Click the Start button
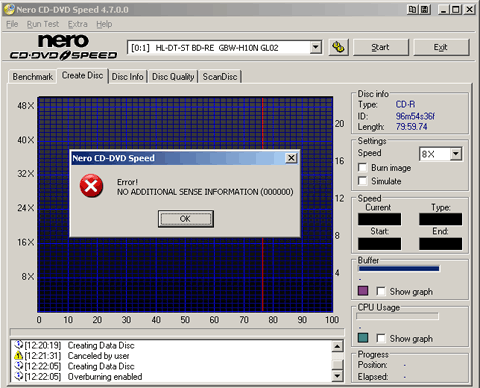This screenshot has height=388, width=480. coord(381,47)
